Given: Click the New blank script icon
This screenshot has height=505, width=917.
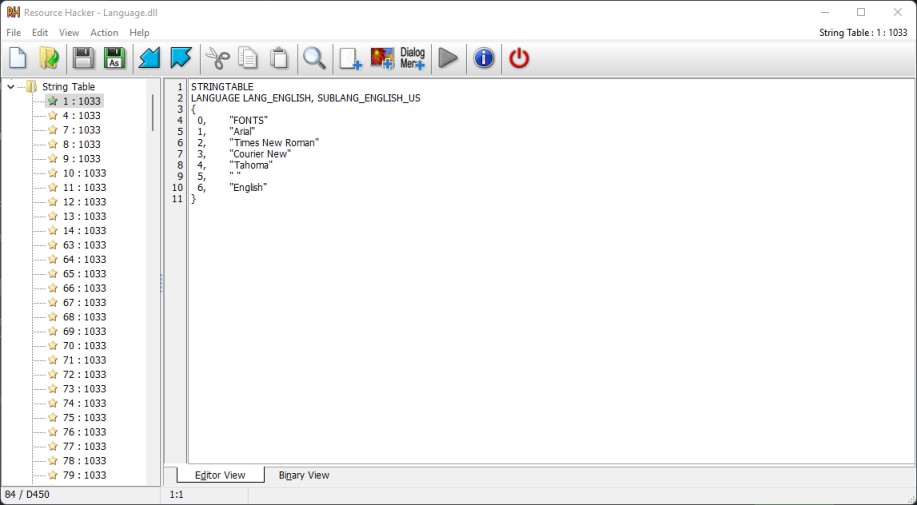Looking at the screenshot, I should click(x=18, y=58).
